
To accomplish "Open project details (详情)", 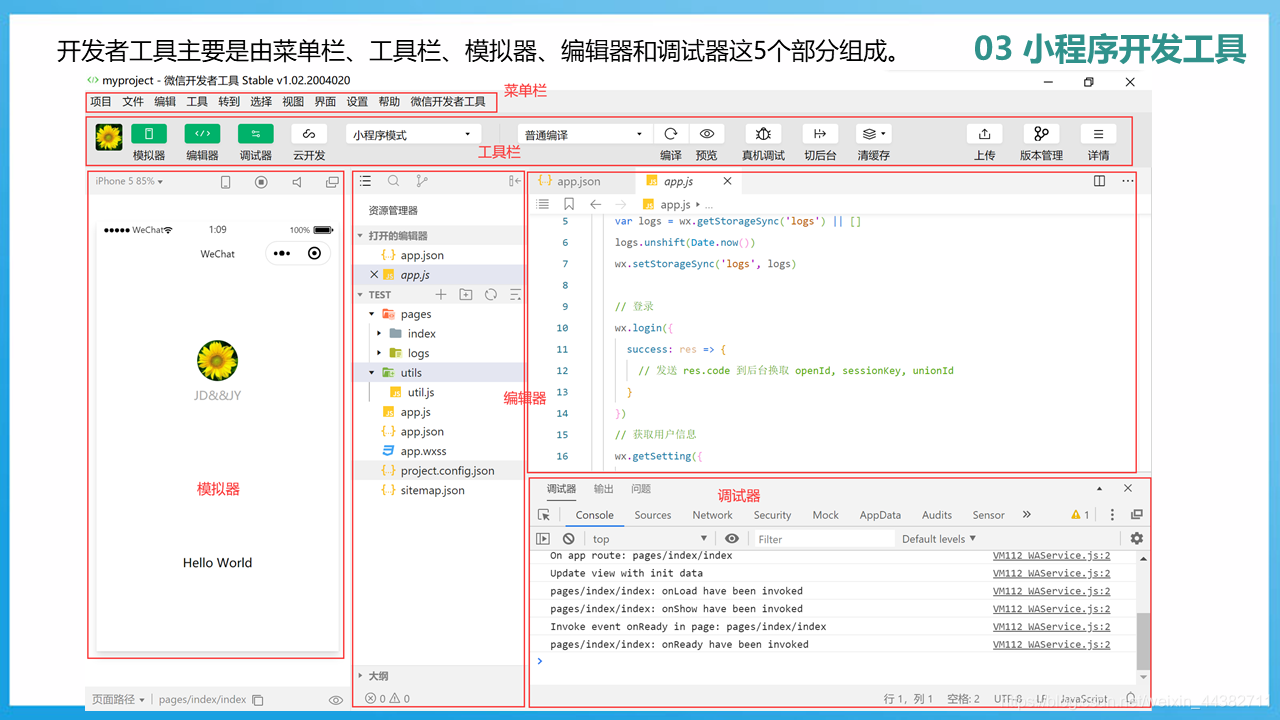I will 1098,134.
